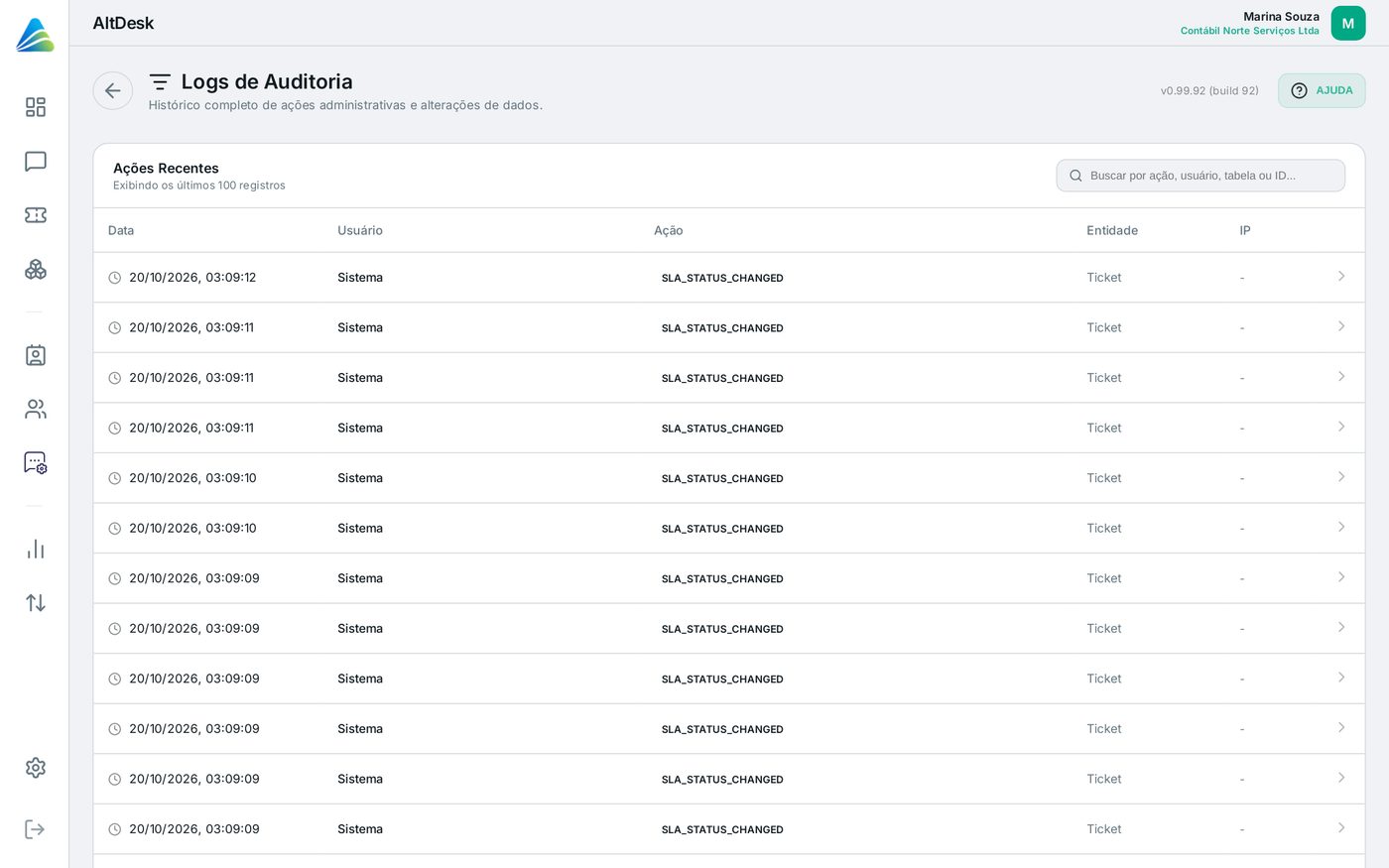Click the AltDesk logo icon
The width and height of the screenshot is (1389, 868).
[35, 35]
